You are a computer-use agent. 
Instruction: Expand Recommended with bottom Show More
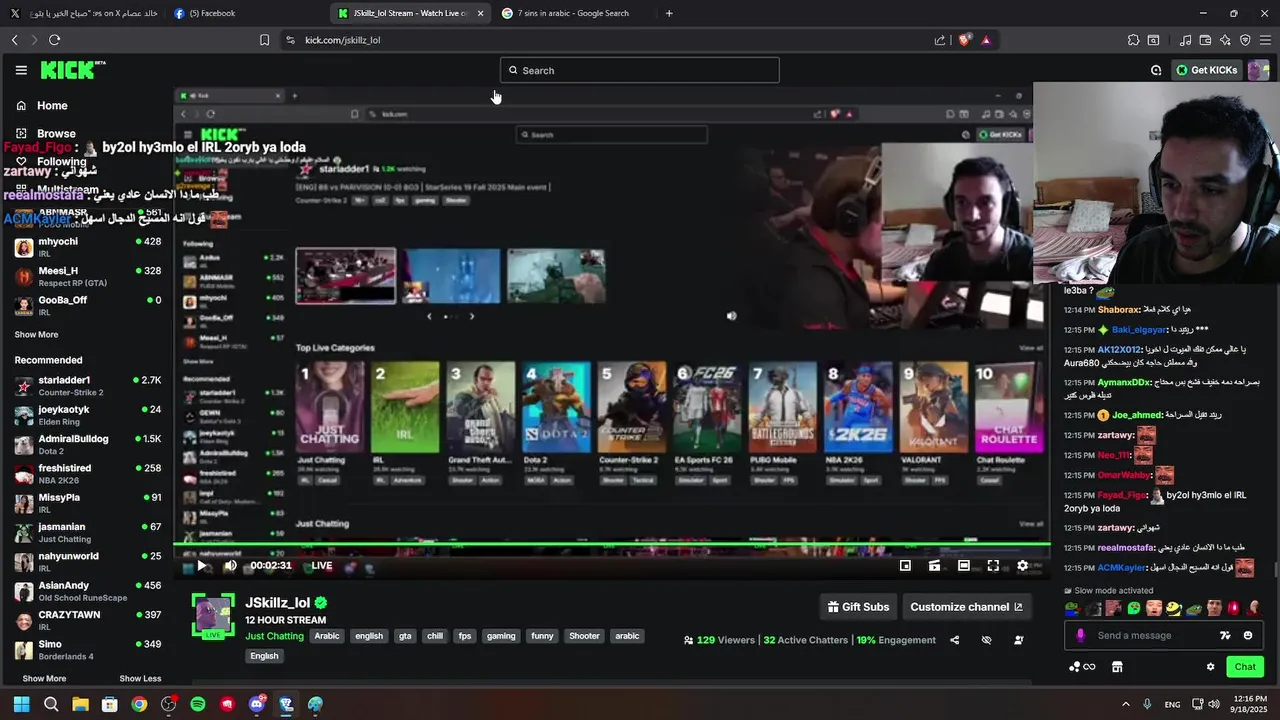click(44, 678)
